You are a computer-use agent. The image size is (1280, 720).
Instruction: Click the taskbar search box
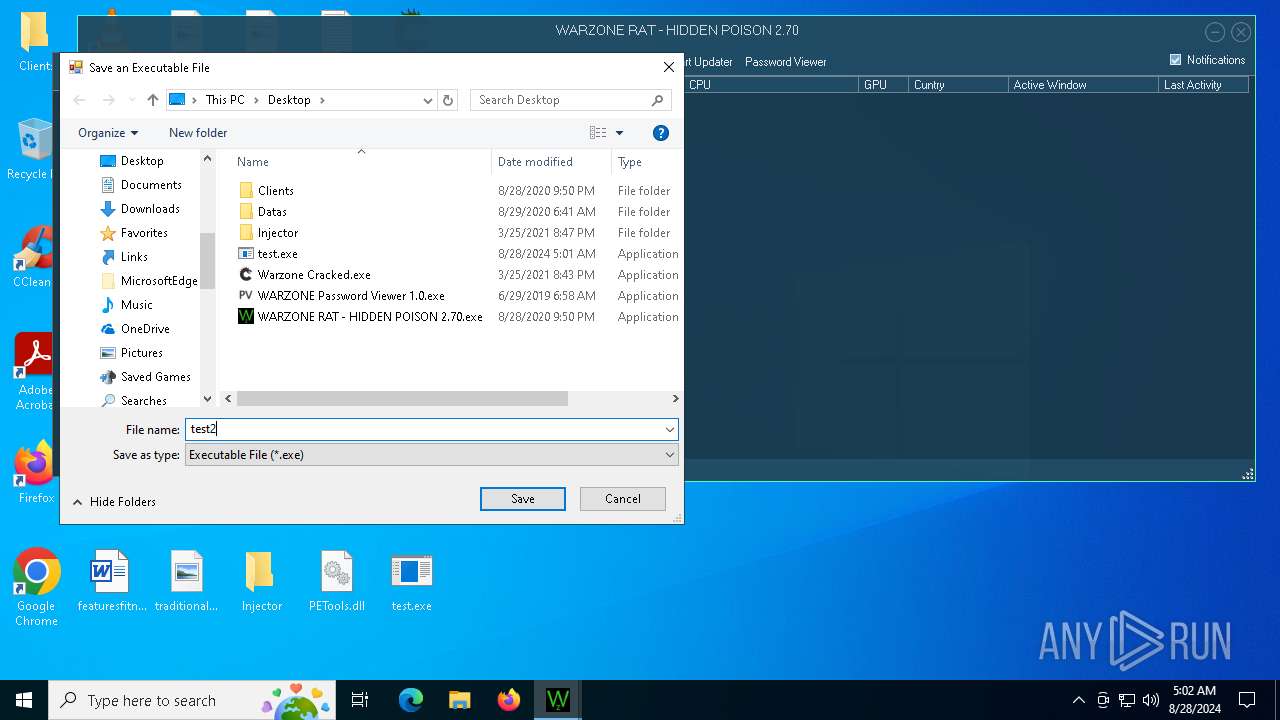[x=192, y=700]
